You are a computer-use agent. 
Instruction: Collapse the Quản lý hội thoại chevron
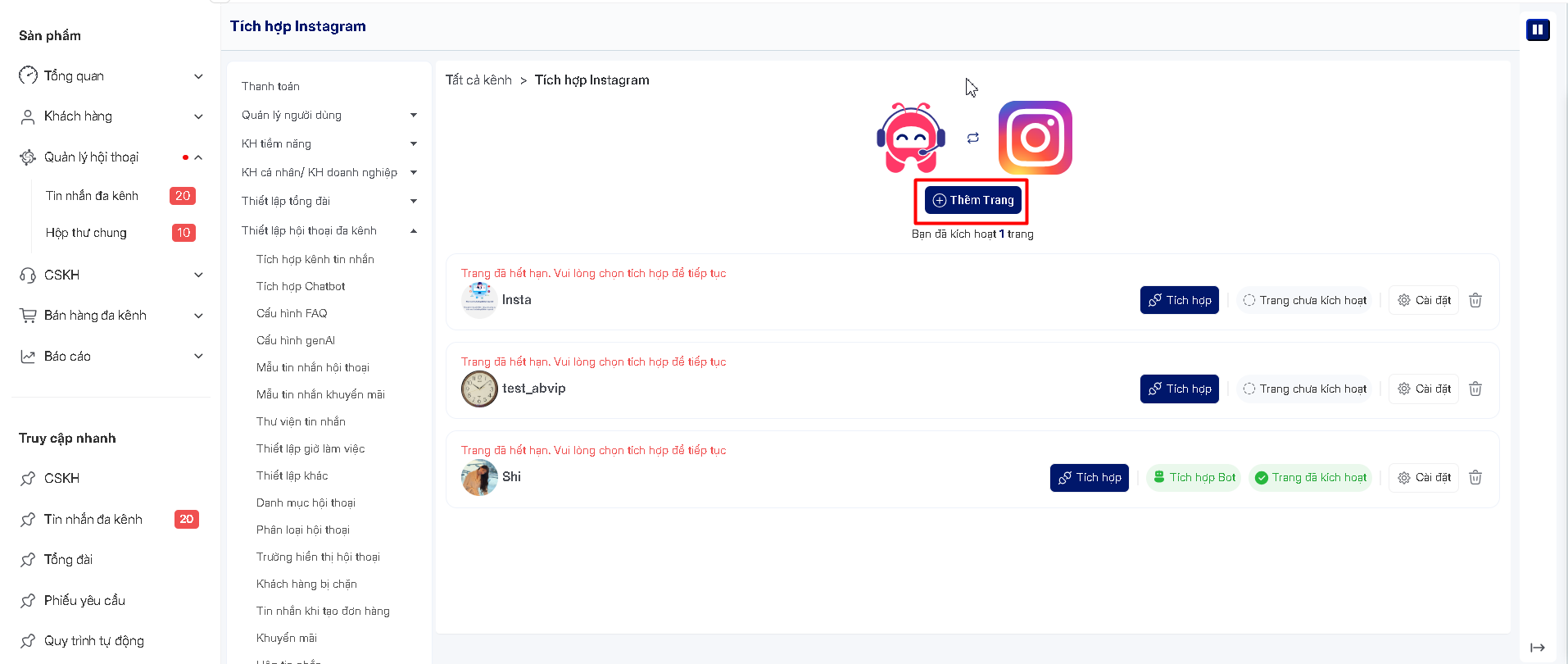point(198,157)
